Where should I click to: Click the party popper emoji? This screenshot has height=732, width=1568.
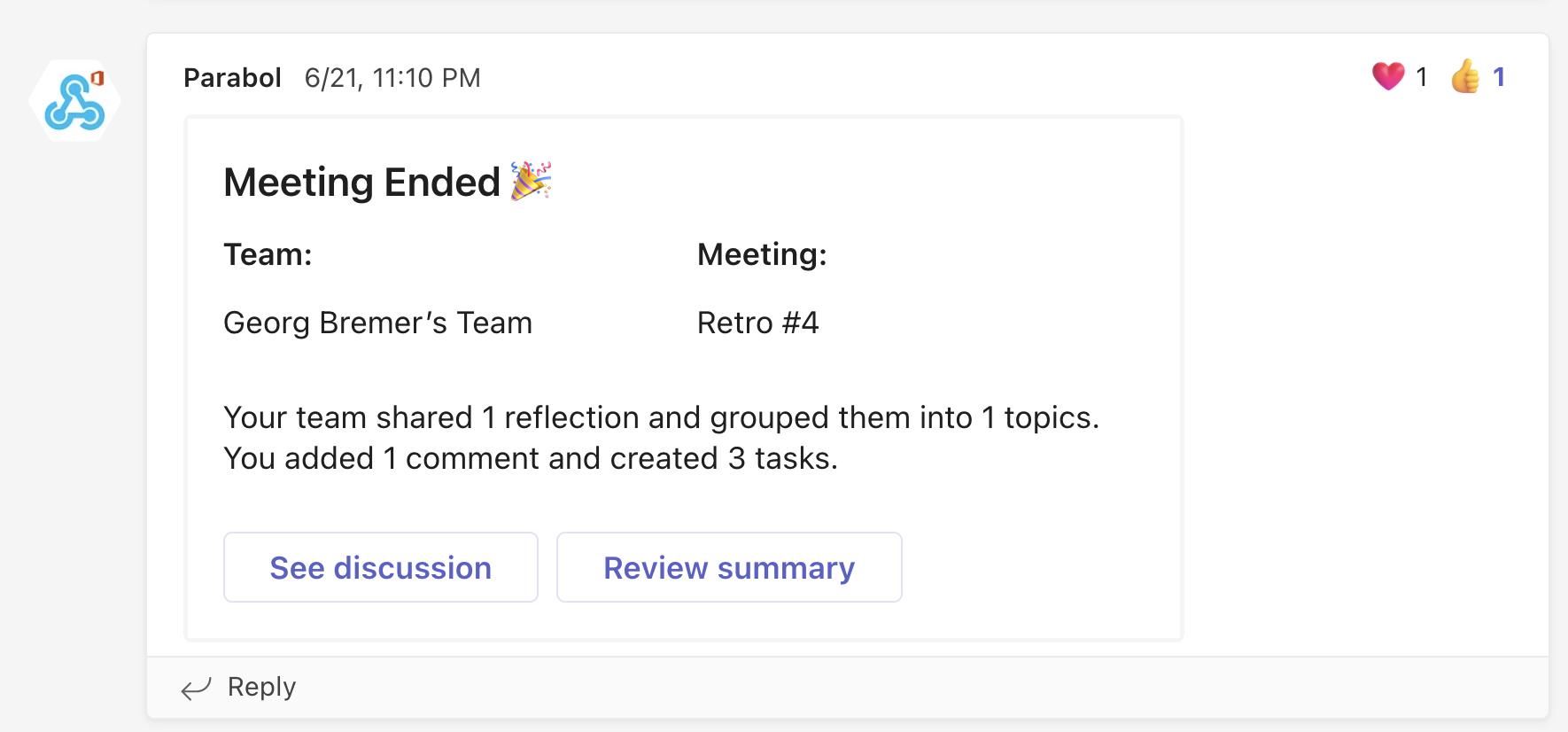(x=532, y=181)
